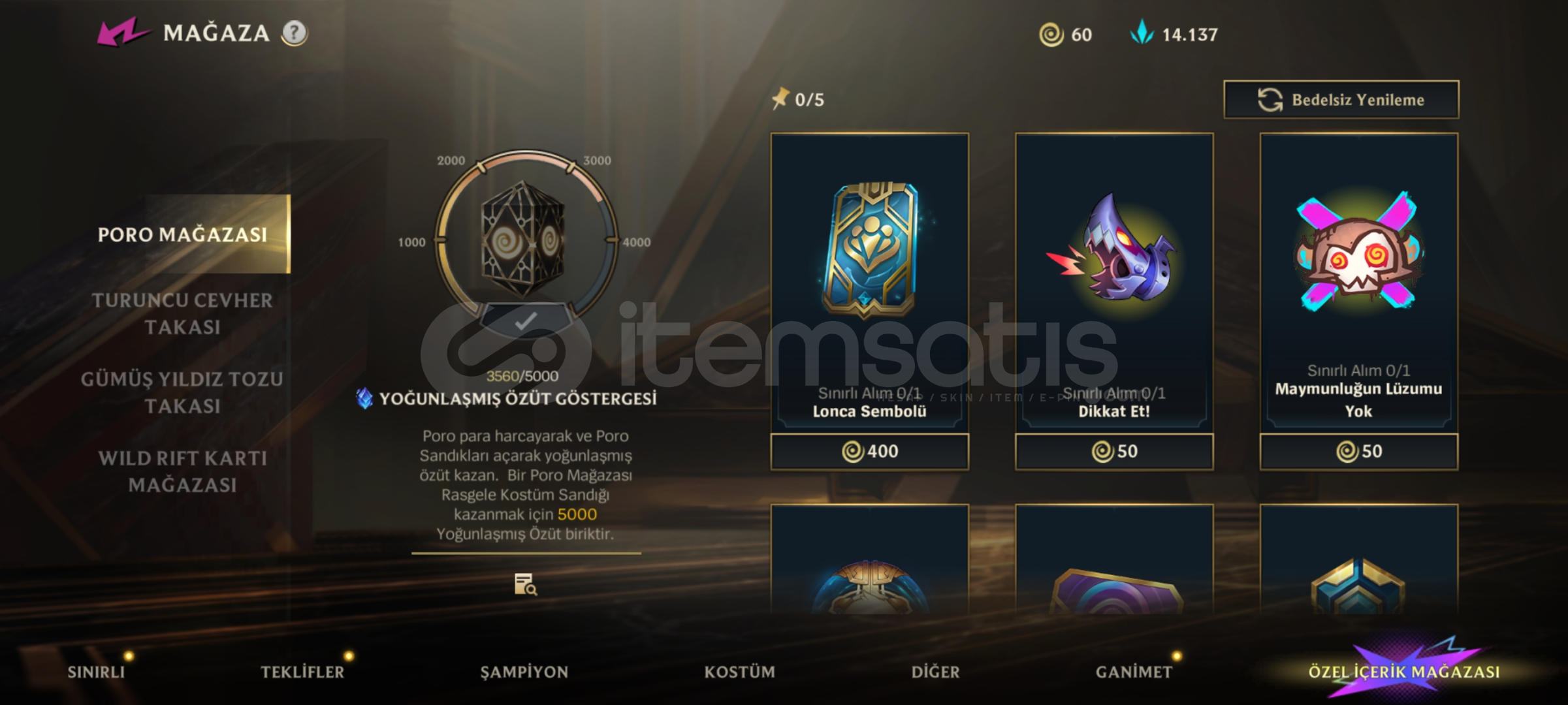Viewport: 1568px width, 705px height.
Task: Select the Lonca Sembolü card image
Action: click(x=869, y=250)
